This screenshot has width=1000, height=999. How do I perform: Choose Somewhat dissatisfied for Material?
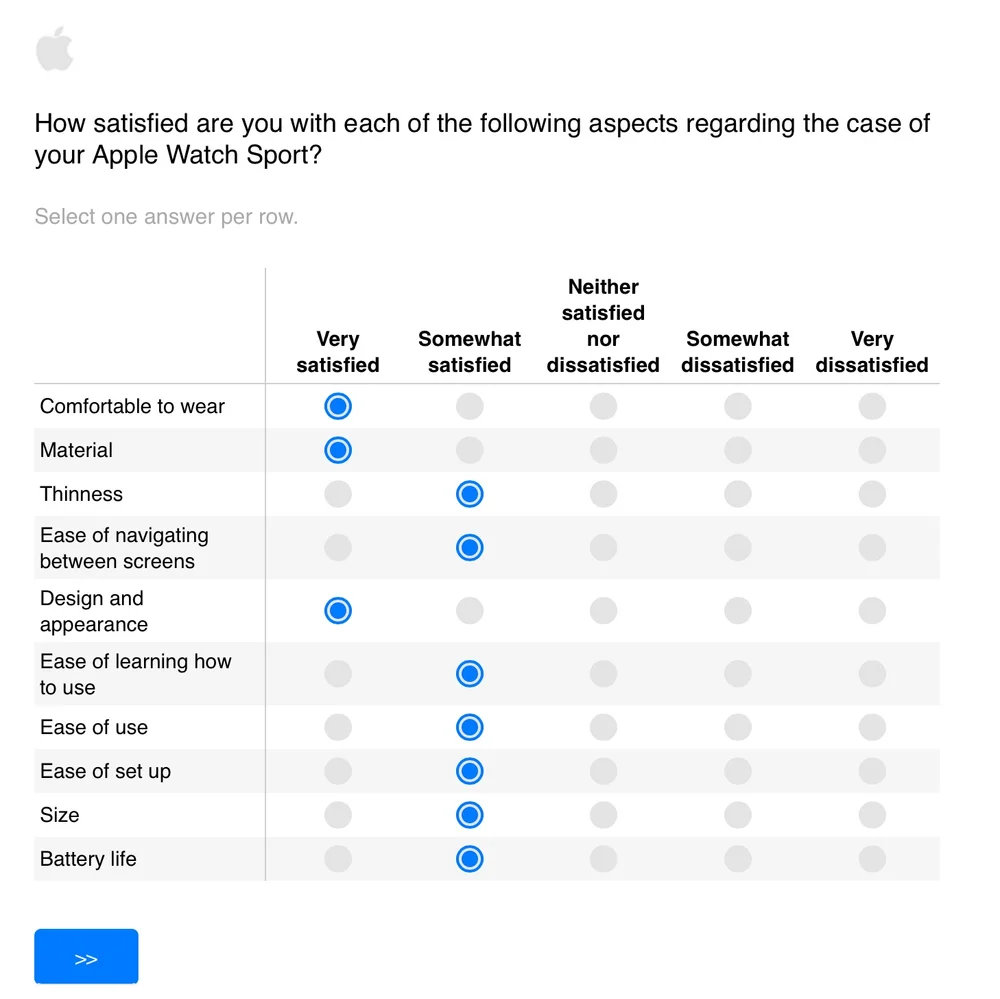(x=738, y=450)
